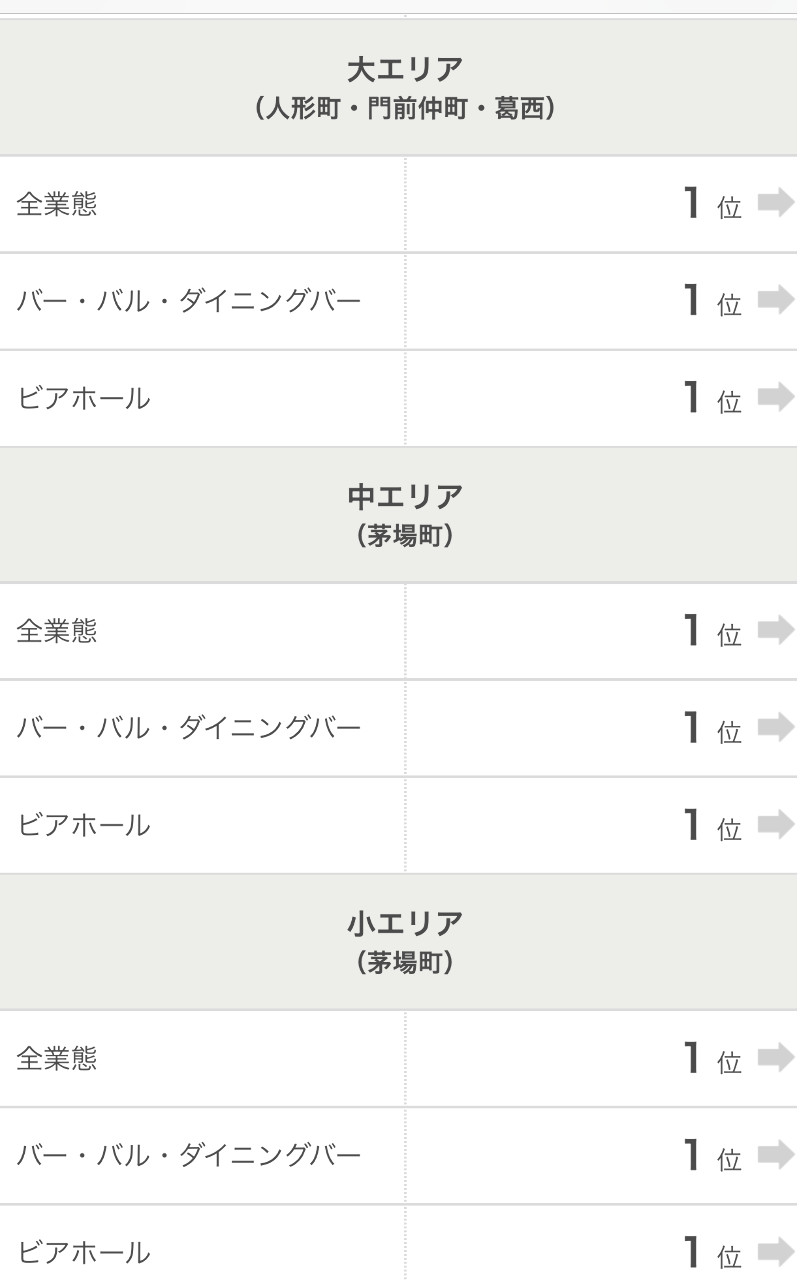This screenshot has height=1280, width=797.
Task: Select the 全業態 label under 大エリア
Action: tap(57, 205)
